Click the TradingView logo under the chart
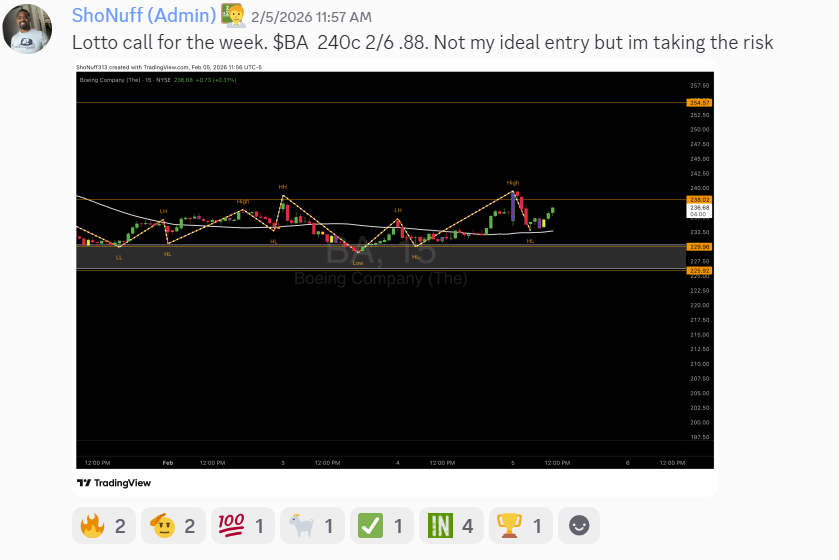This screenshot has height=560, width=839. click(x=114, y=483)
